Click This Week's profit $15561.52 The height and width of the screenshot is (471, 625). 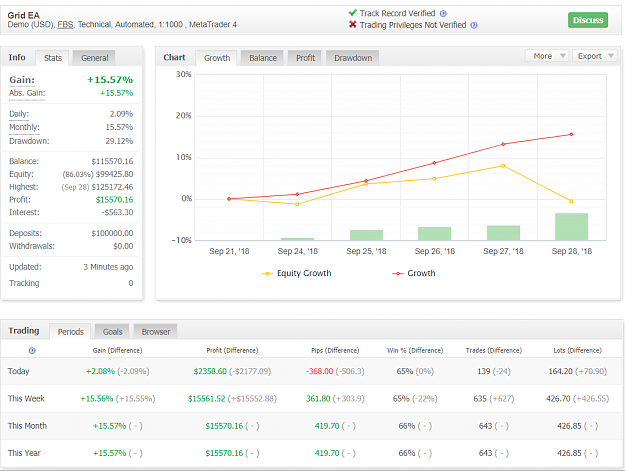(x=206, y=398)
